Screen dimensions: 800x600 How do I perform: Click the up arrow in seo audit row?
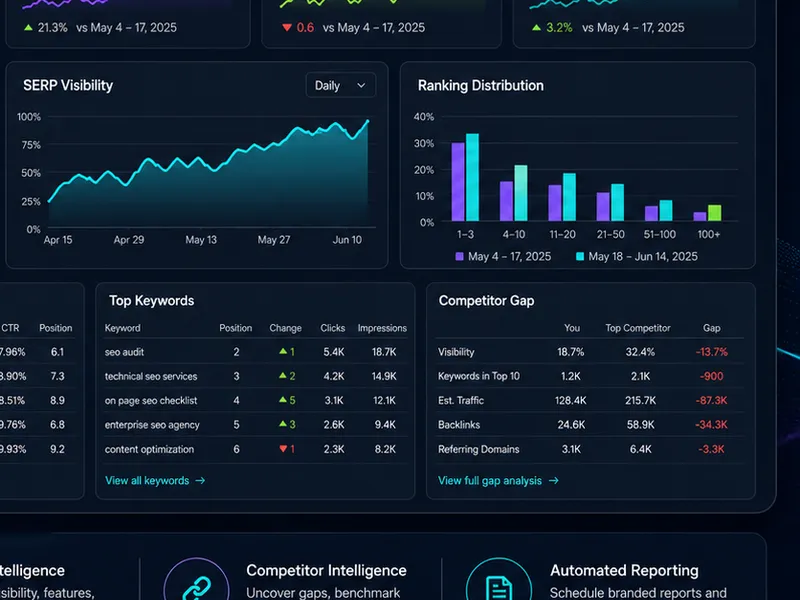[283, 352]
